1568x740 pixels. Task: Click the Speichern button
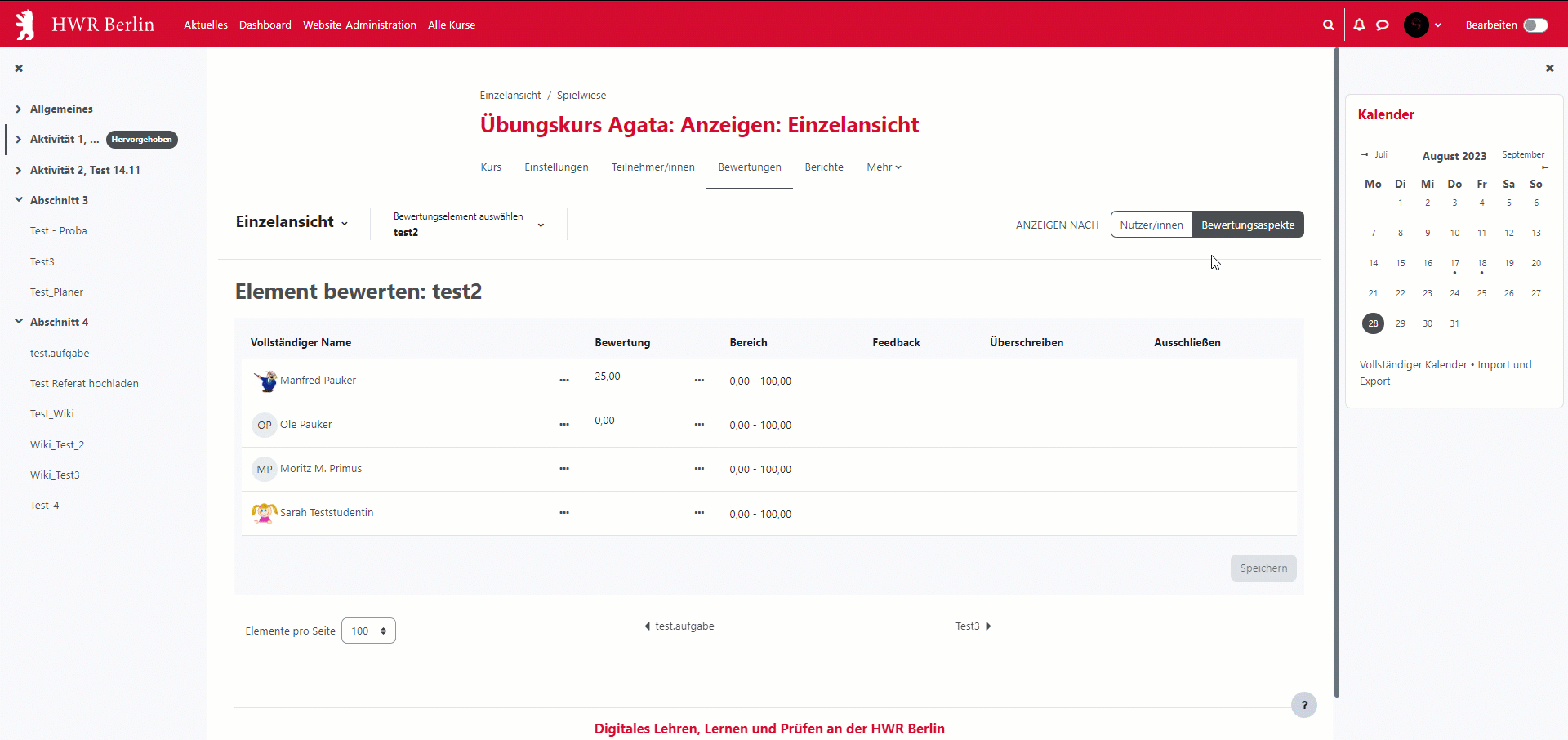coord(1263,568)
